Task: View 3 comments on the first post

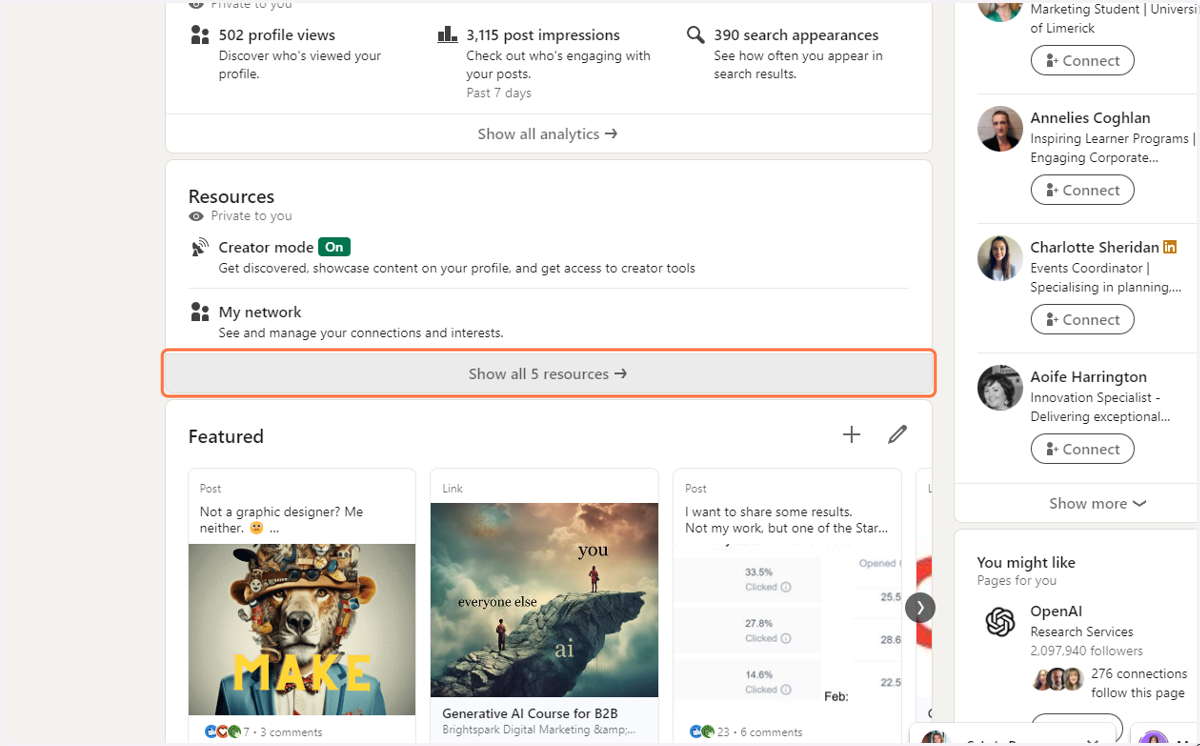Action: coord(291,732)
